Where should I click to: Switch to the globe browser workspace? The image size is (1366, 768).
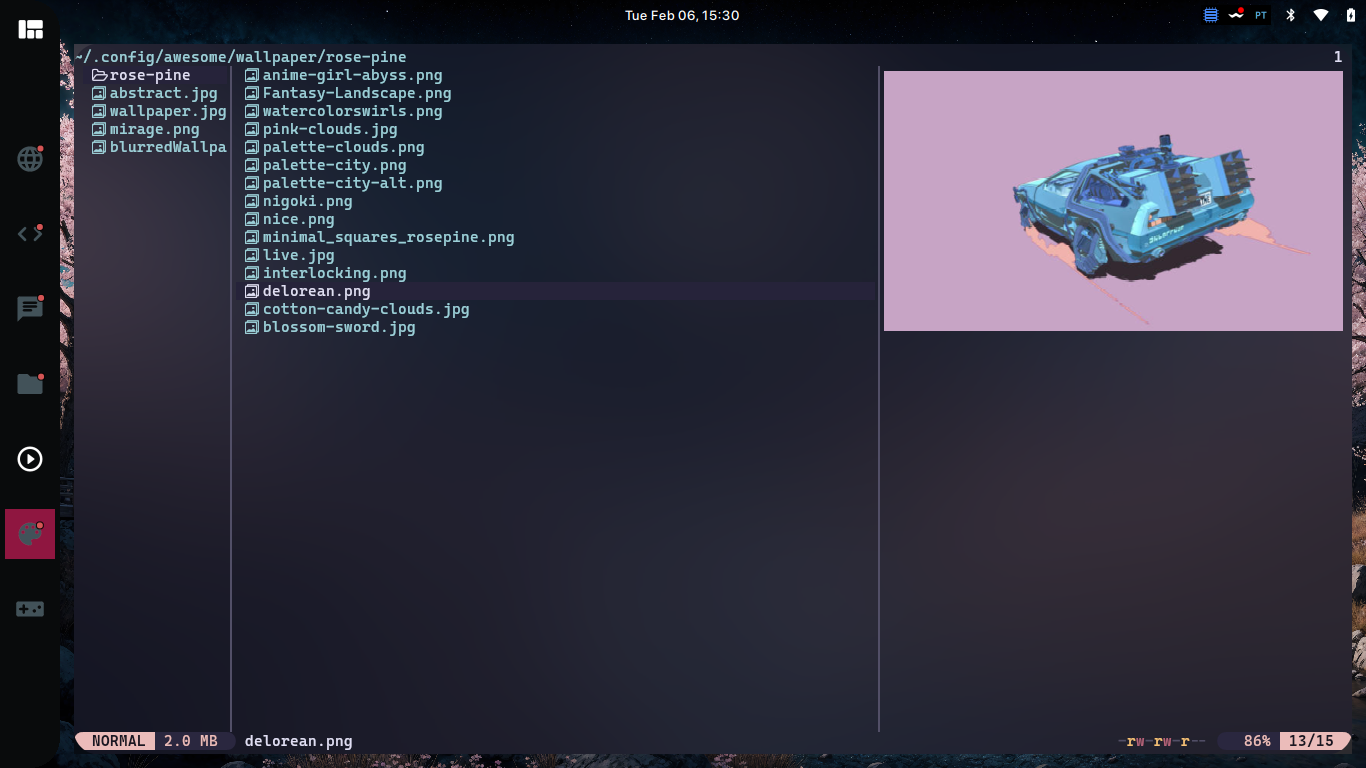tap(30, 159)
